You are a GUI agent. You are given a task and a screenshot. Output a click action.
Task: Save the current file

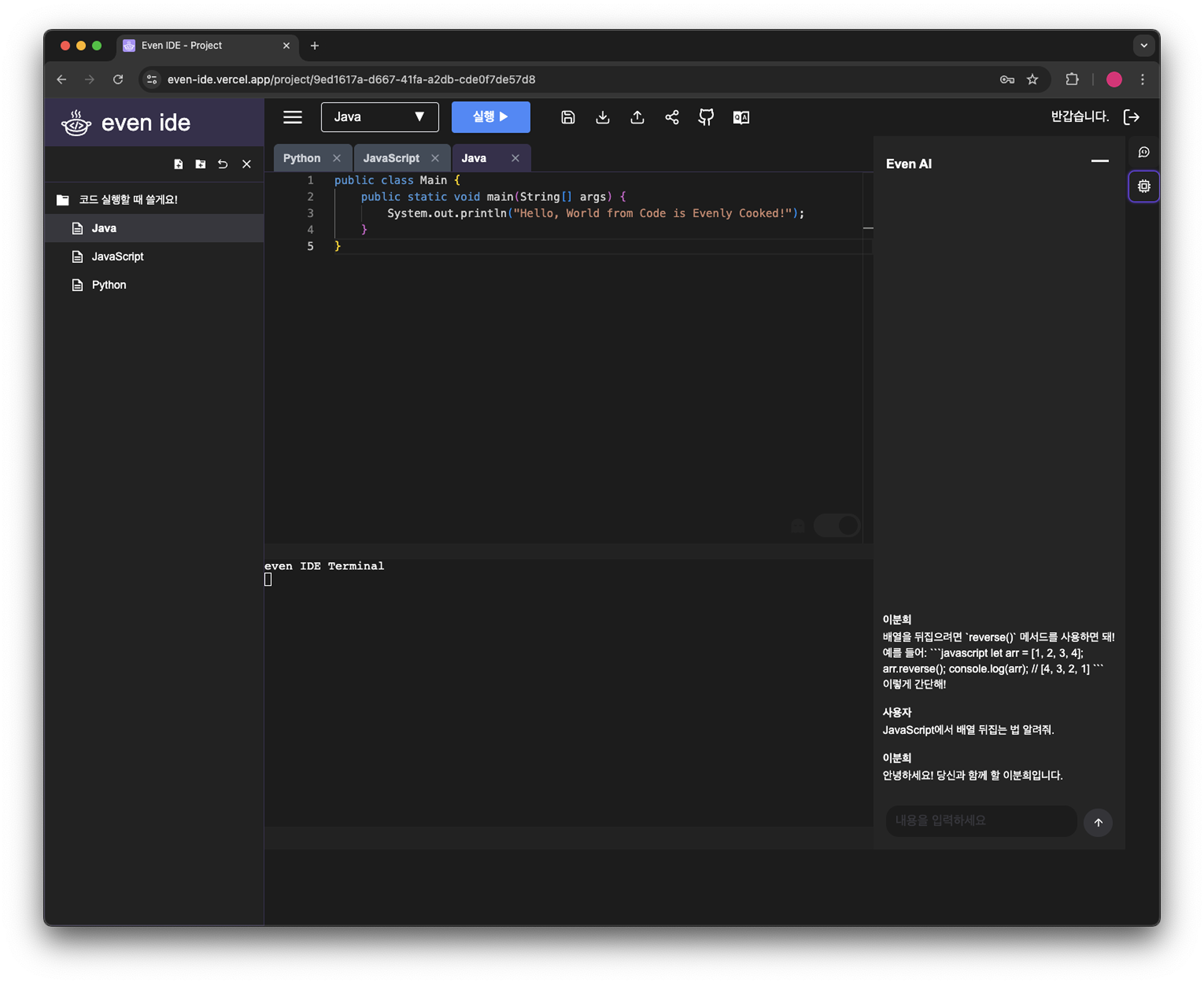tap(568, 117)
